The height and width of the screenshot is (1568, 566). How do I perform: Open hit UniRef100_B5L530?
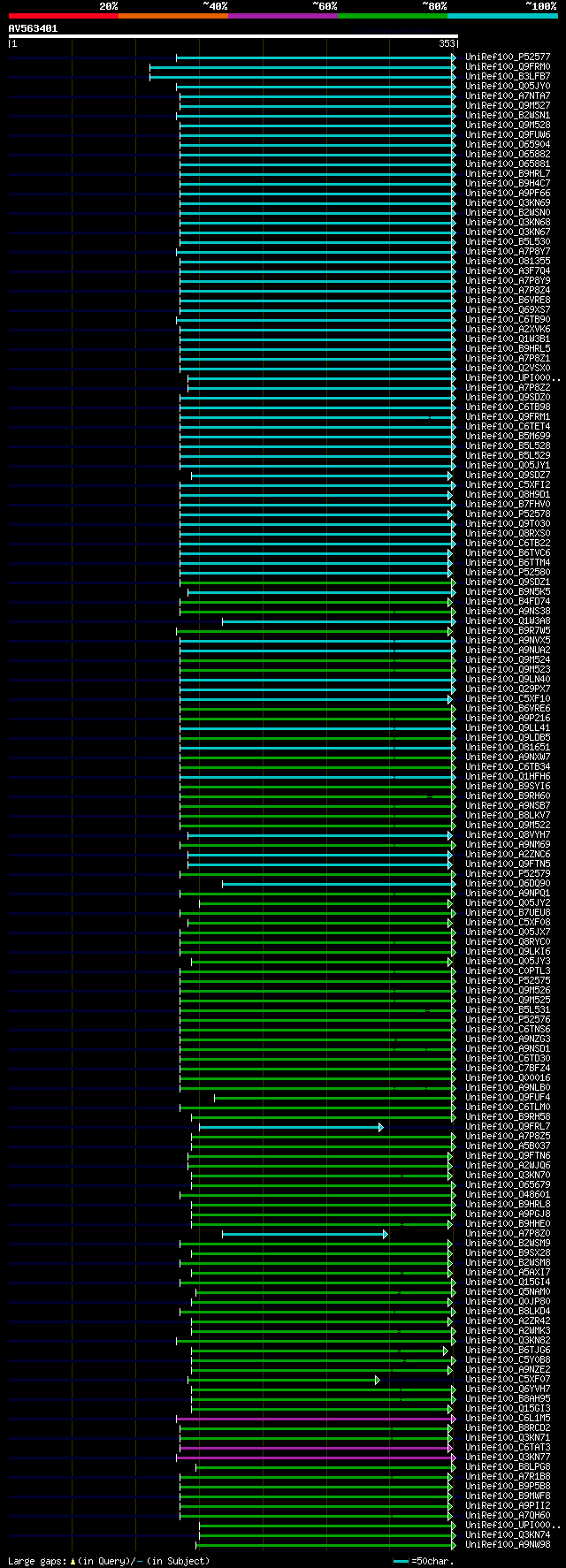[x=508, y=242]
